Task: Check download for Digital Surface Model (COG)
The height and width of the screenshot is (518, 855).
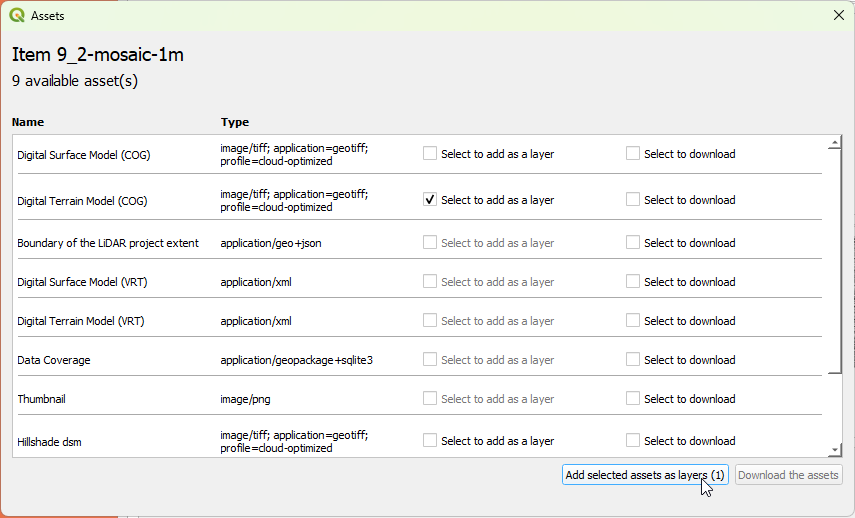Action: [x=633, y=154]
